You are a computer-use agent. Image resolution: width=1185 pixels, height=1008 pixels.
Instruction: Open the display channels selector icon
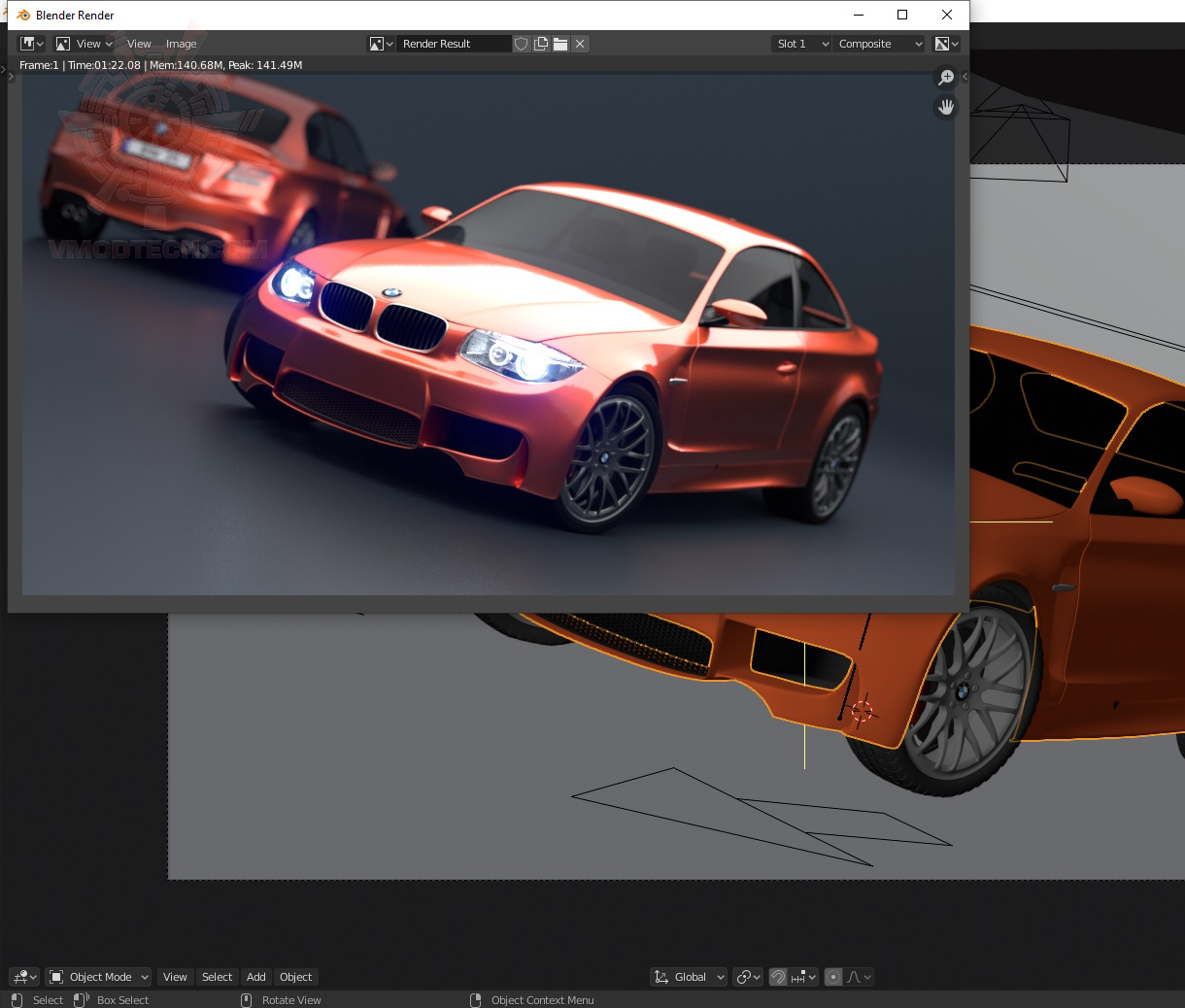946,44
